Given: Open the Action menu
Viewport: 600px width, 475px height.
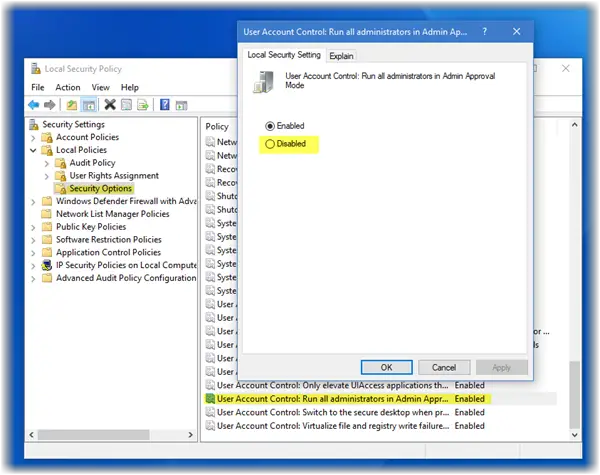Looking at the screenshot, I should point(68,87).
